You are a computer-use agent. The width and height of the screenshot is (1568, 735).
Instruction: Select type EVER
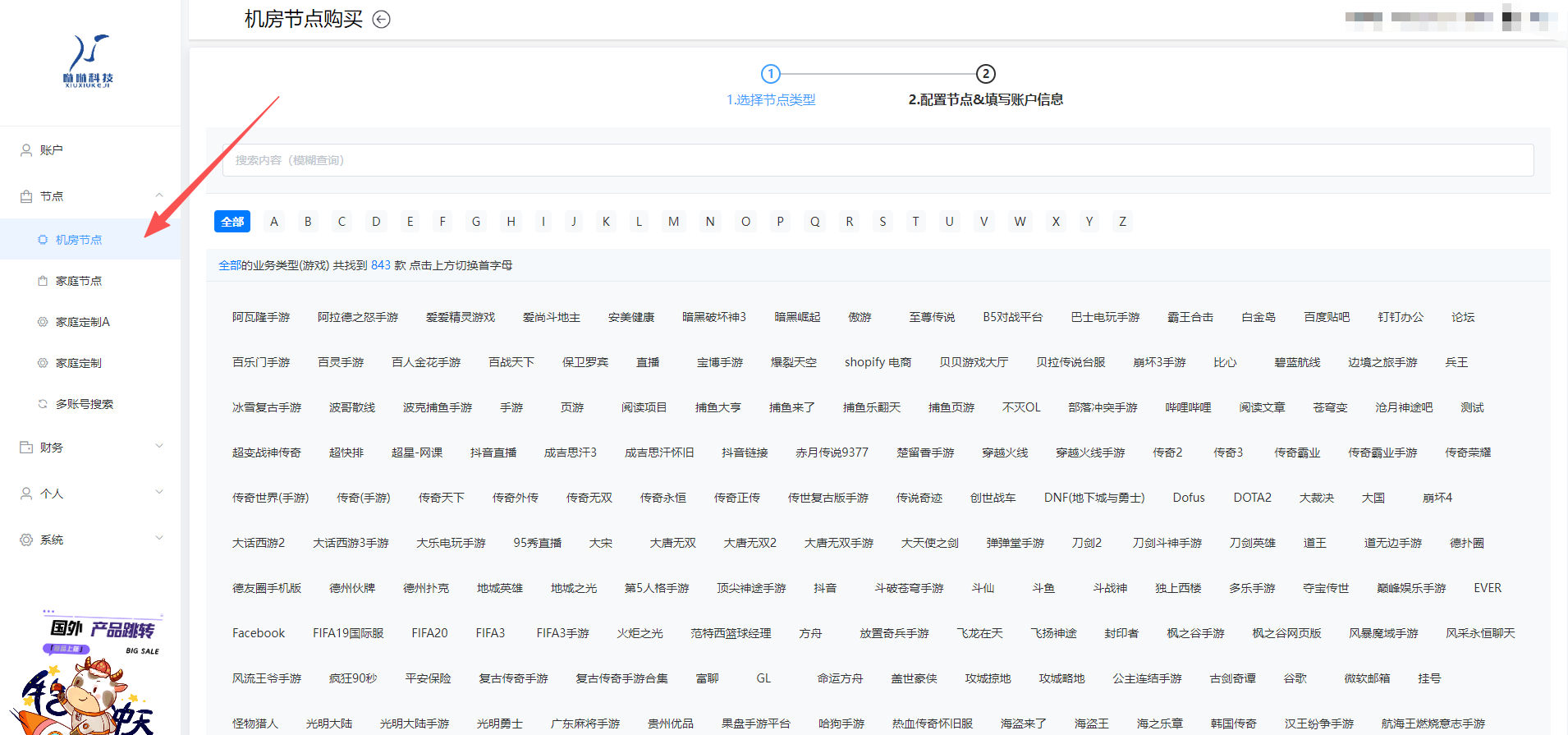pos(1487,588)
